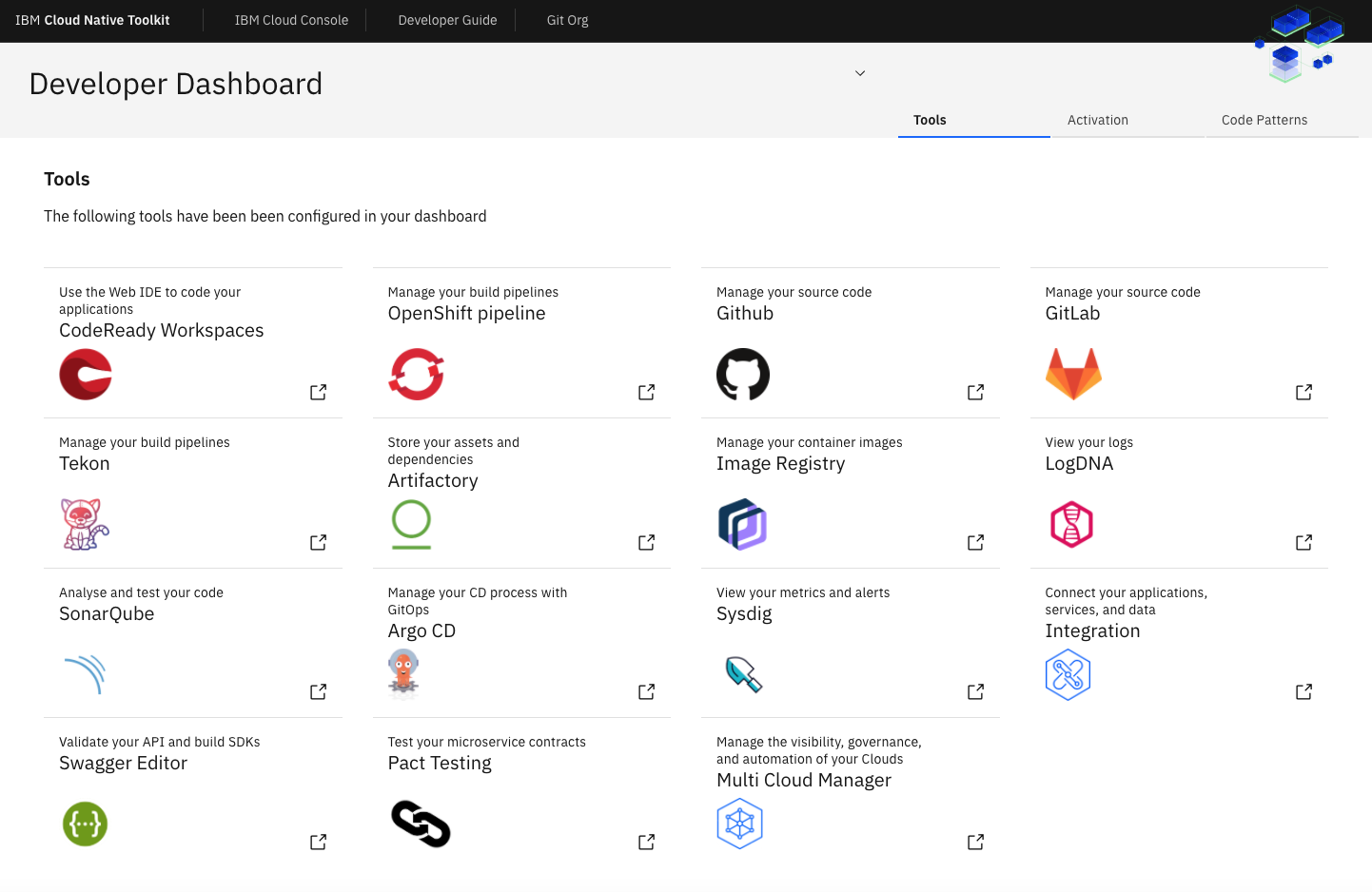Image resolution: width=1372 pixels, height=892 pixels.
Task: Open the CodeReady Workspaces title
Action: (x=161, y=330)
